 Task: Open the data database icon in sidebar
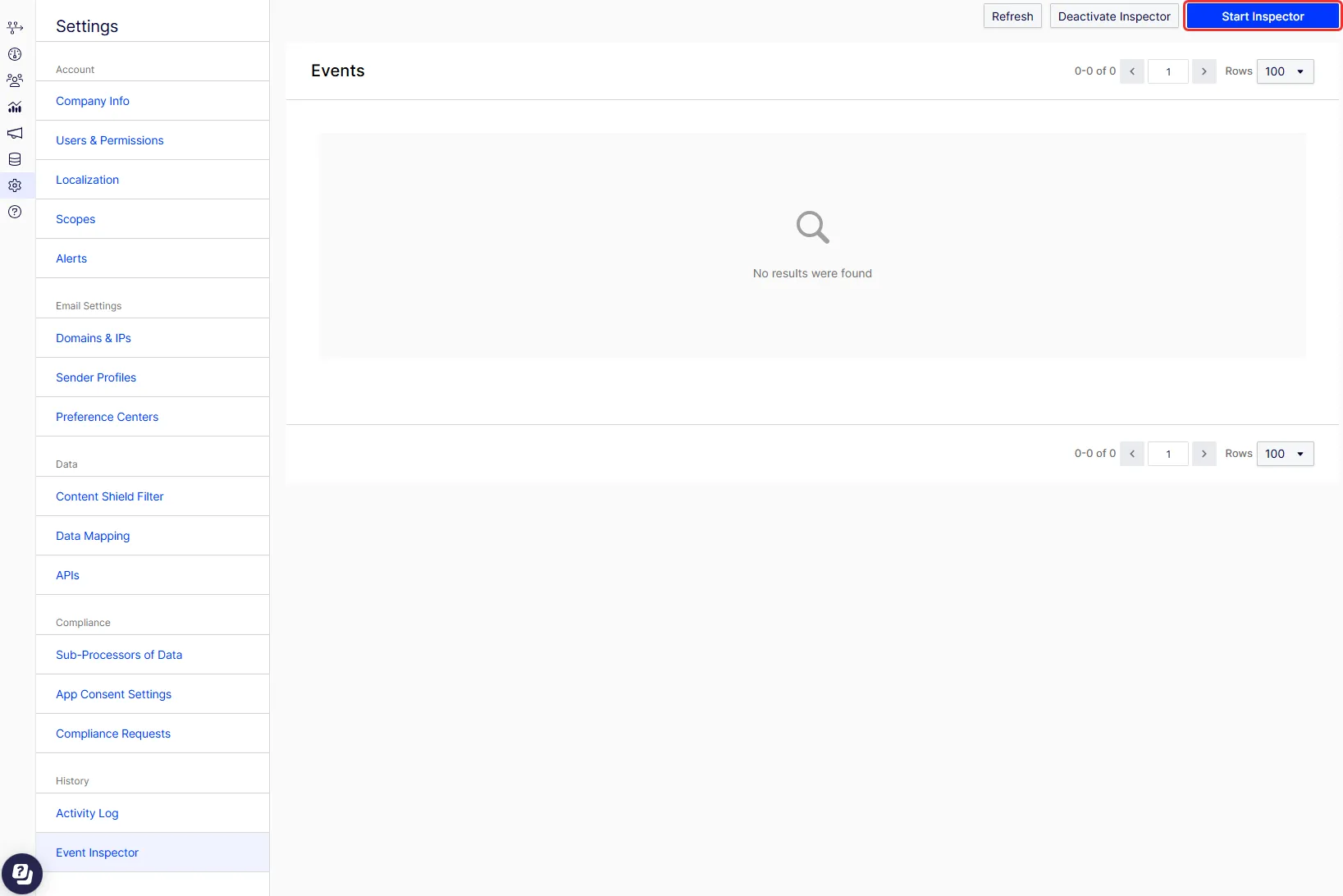pyautogui.click(x=15, y=159)
